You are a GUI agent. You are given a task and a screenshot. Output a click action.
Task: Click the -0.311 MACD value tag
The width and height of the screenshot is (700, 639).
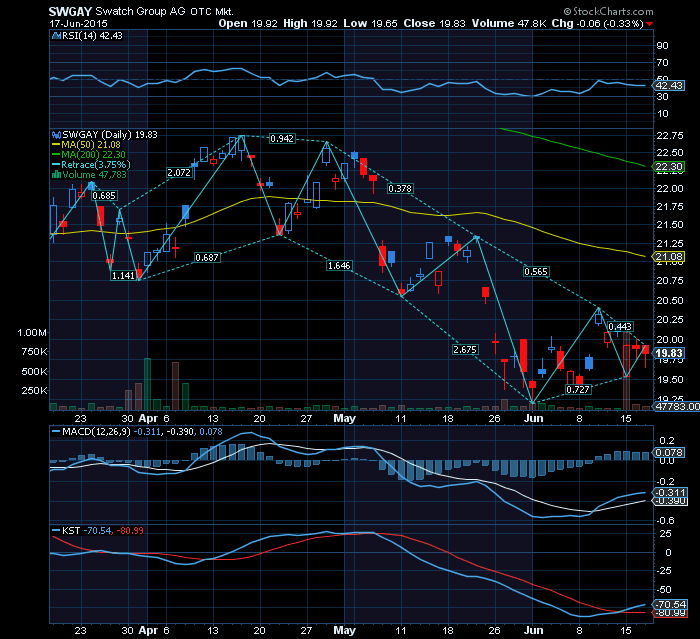(669, 493)
